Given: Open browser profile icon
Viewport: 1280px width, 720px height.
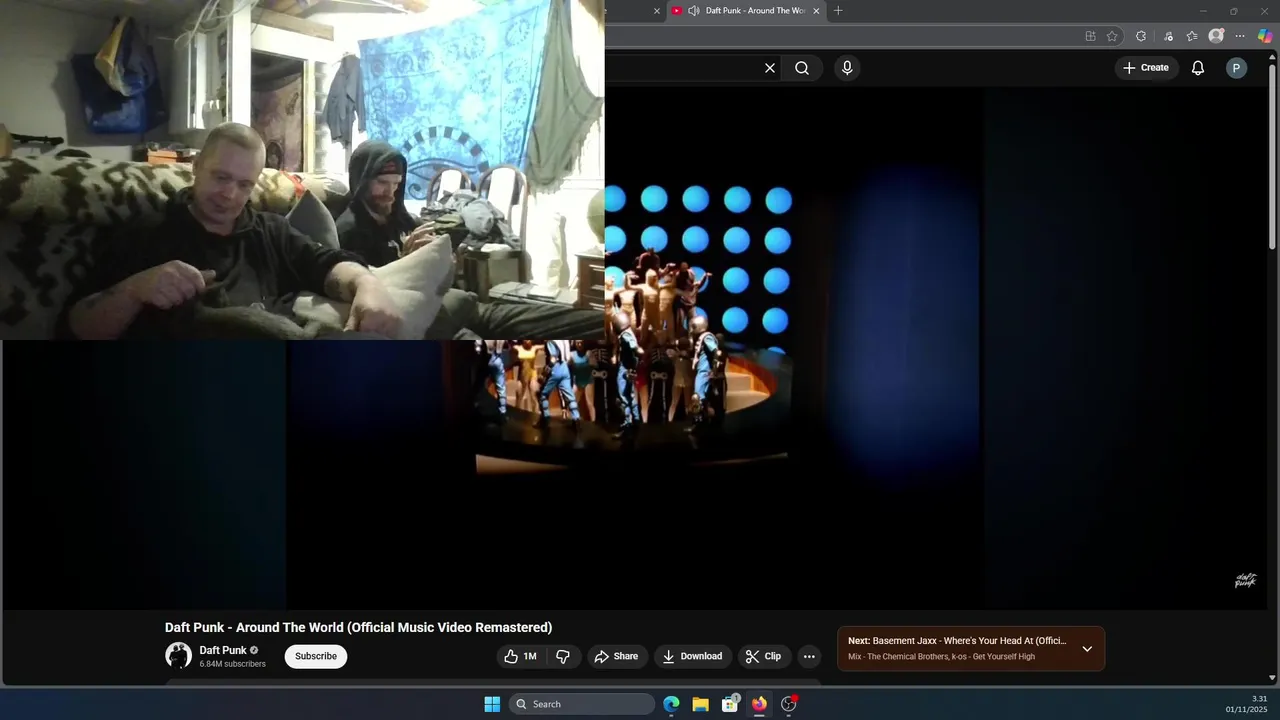Looking at the screenshot, I should click(1216, 36).
